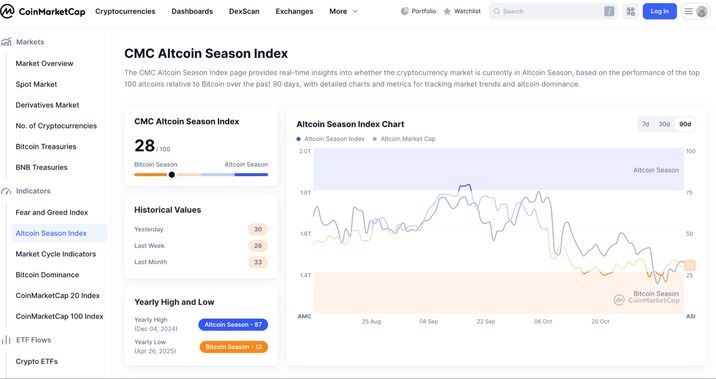Click the ETF Flows bar icon

point(6,340)
